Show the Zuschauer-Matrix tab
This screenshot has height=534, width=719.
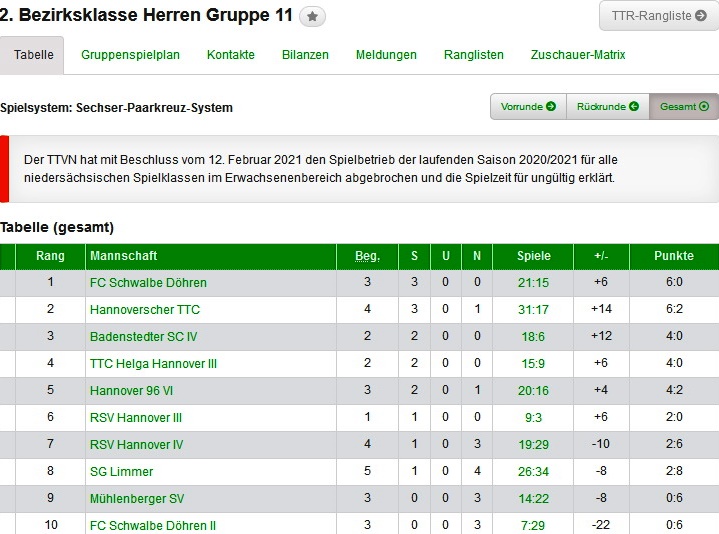[x=578, y=55]
